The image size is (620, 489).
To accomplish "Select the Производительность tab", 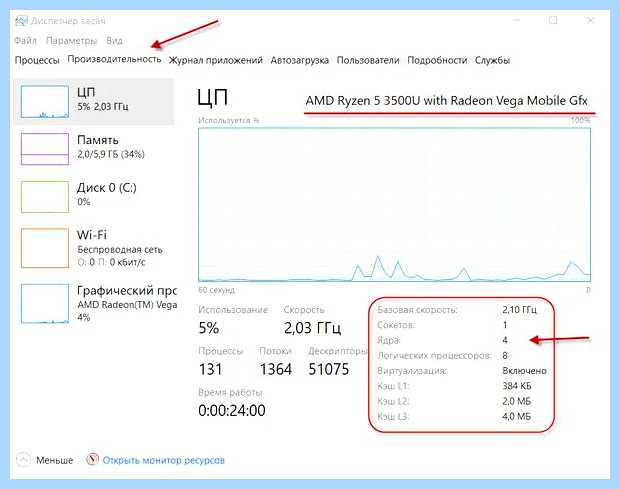I will (114, 59).
